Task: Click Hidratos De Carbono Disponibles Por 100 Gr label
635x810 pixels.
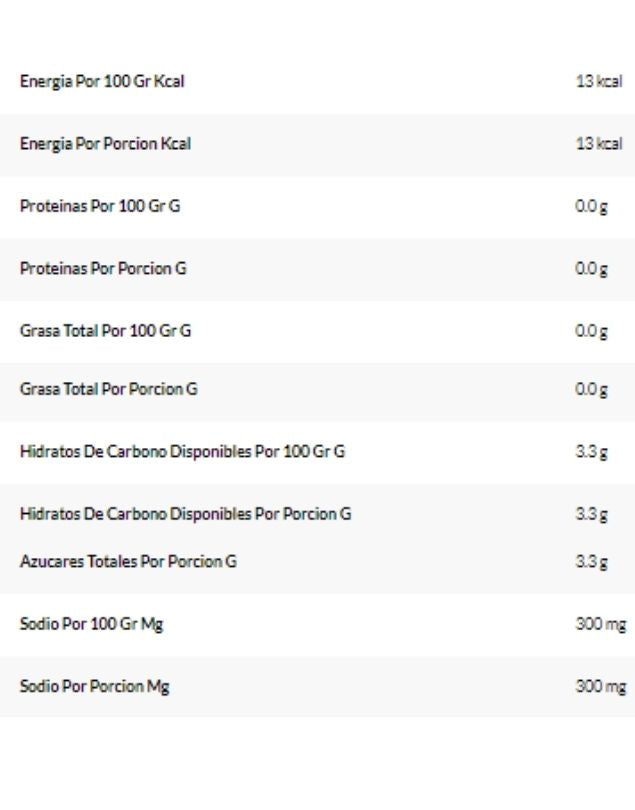Action: click(x=182, y=451)
